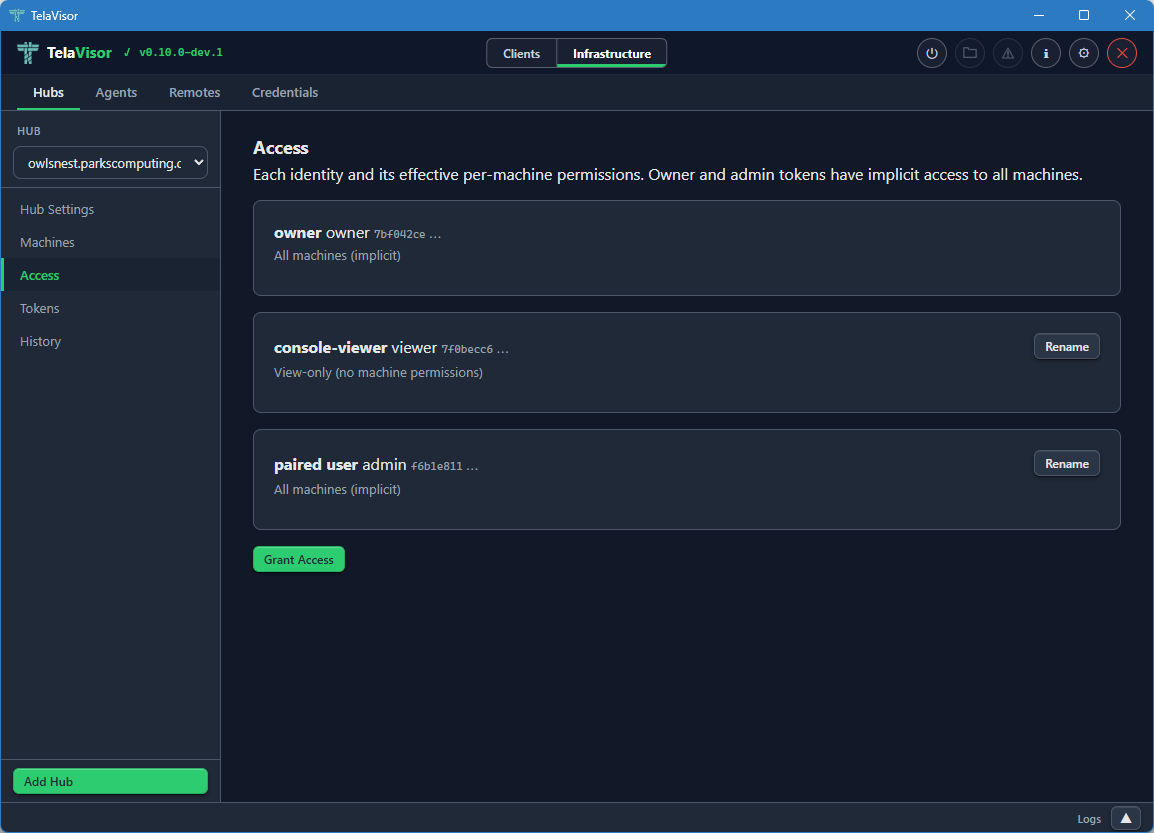The width and height of the screenshot is (1154, 833).
Task: Open Hub Settings in the sidebar
Action: (57, 210)
